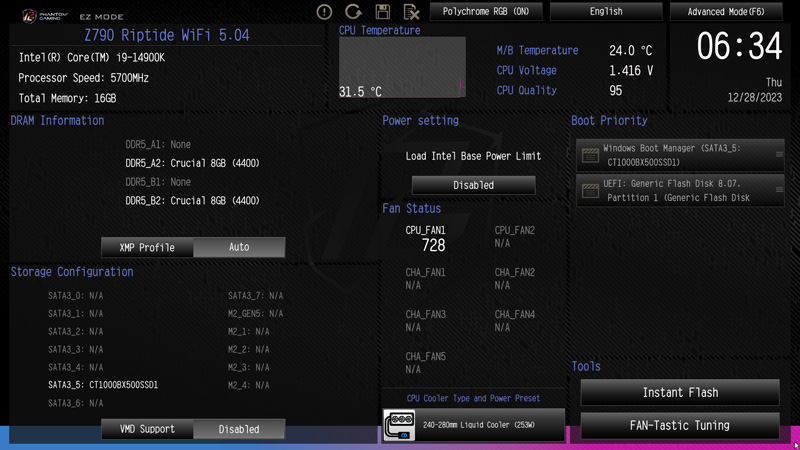
Task: Click the 31.5 °C CPU temperature reading
Action: [360, 91]
